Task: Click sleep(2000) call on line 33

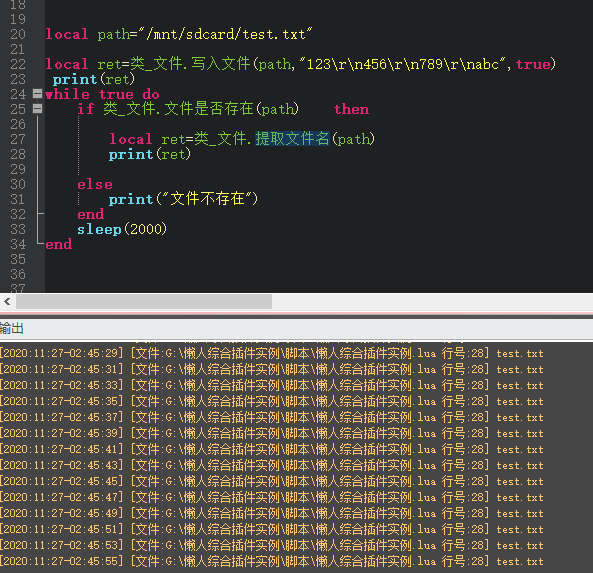Action: [122, 229]
